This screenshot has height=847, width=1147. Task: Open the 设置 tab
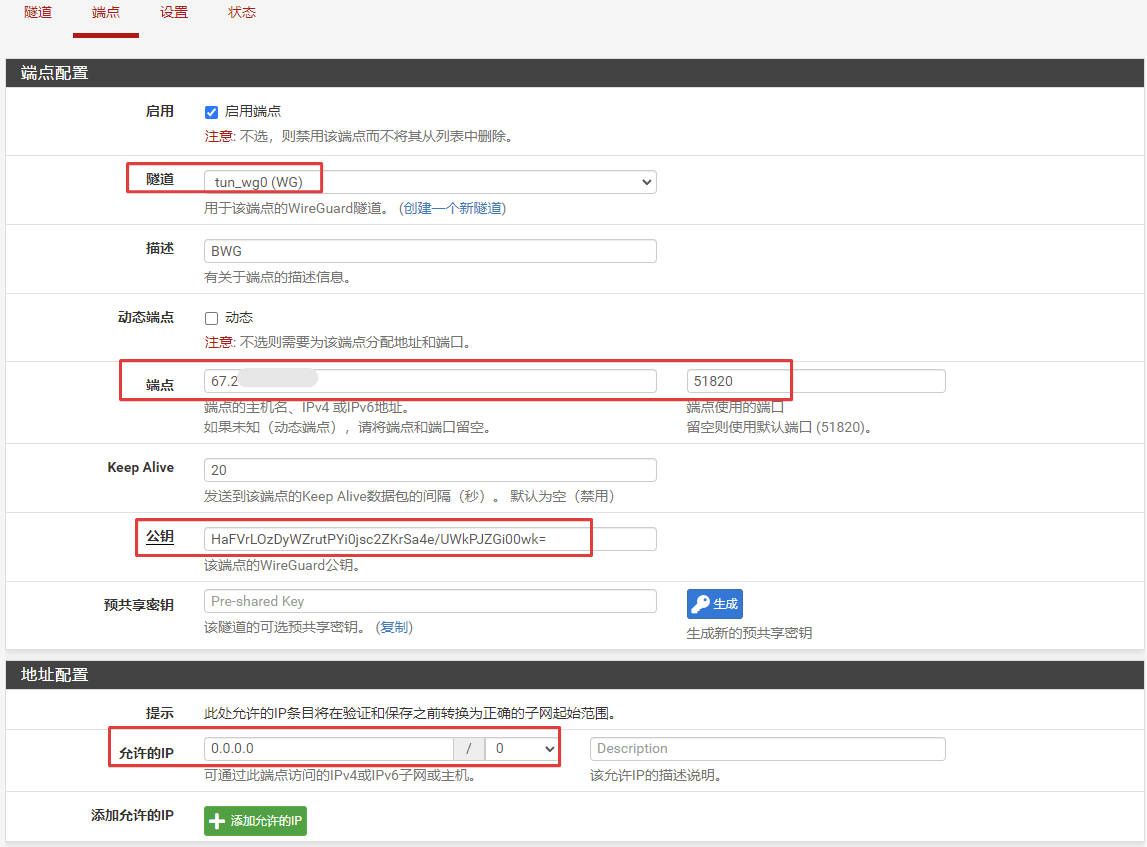[174, 13]
